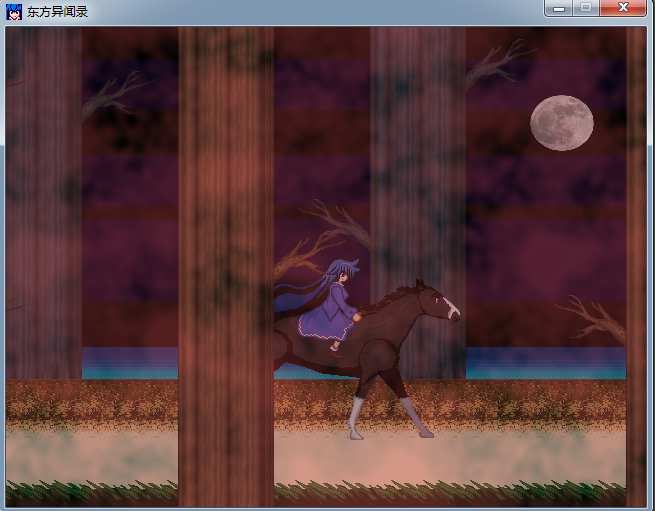Click the girl riding the horse

tap(328, 307)
